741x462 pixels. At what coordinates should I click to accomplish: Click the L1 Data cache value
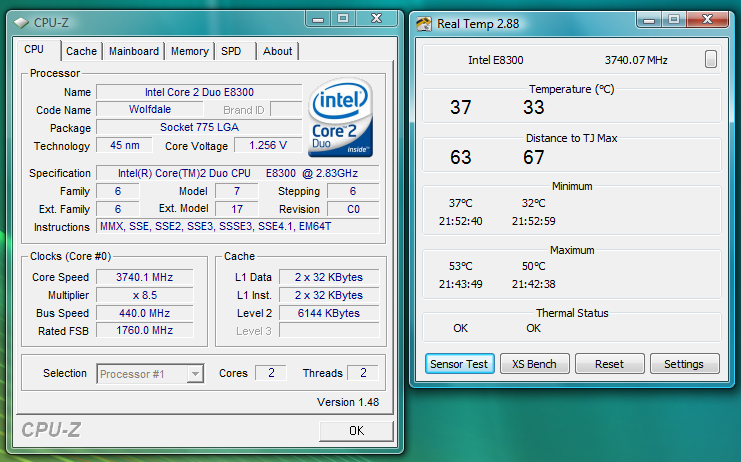[329, 277]
